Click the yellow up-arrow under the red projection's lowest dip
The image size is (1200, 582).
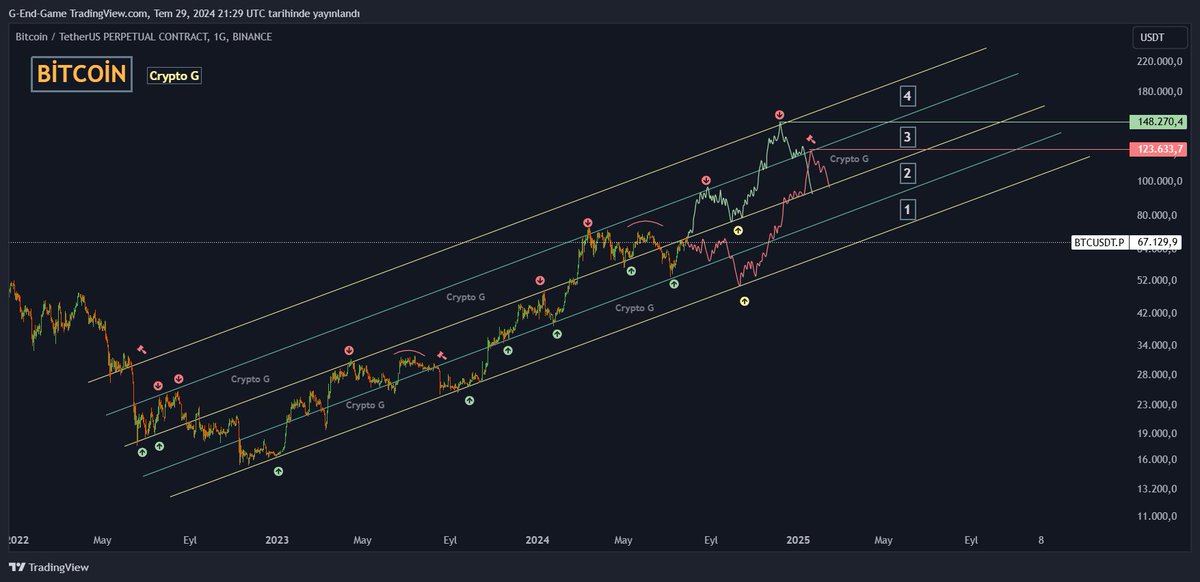pyautogui.click(x=744, y=300)
